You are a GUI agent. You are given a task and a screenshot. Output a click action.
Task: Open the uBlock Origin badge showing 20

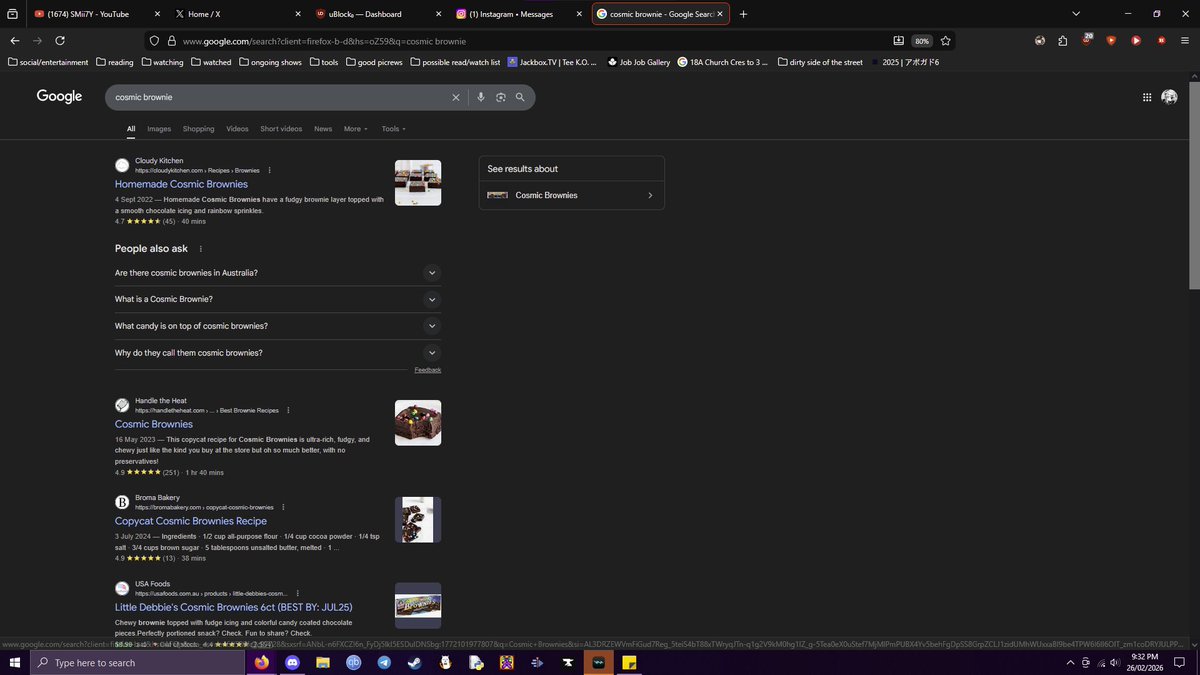(x=1087, y=41)
